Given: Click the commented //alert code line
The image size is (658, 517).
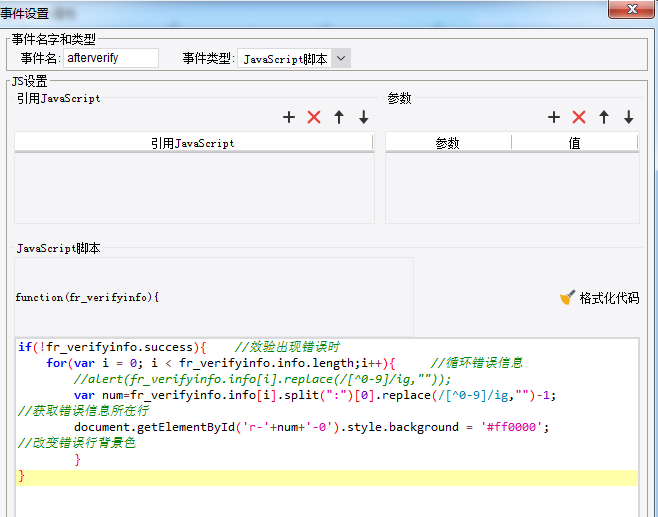Looking at the screenshot, I should (x=262, y=379).
